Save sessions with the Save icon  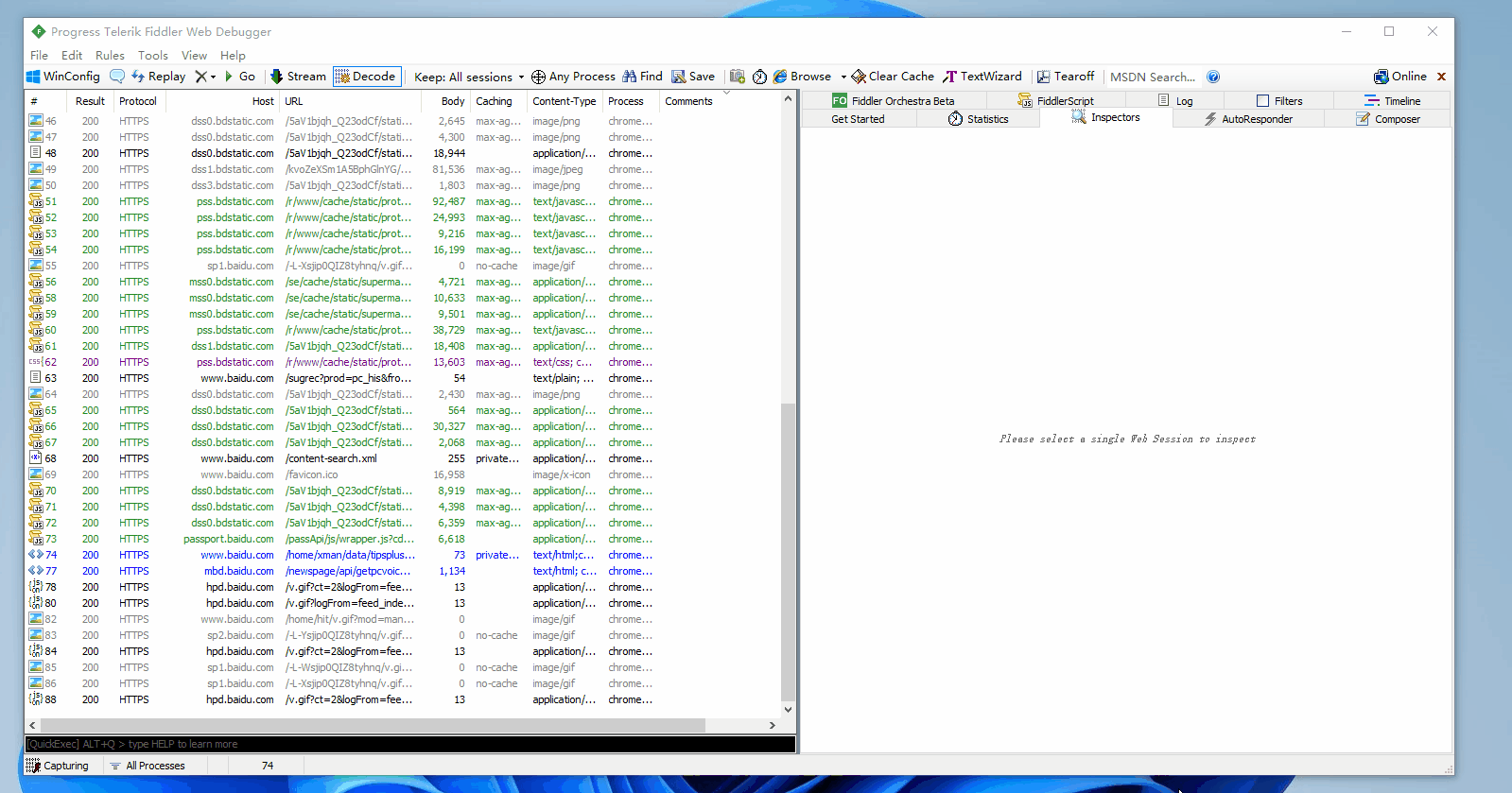pyautogui.click(x=693, y=77)
